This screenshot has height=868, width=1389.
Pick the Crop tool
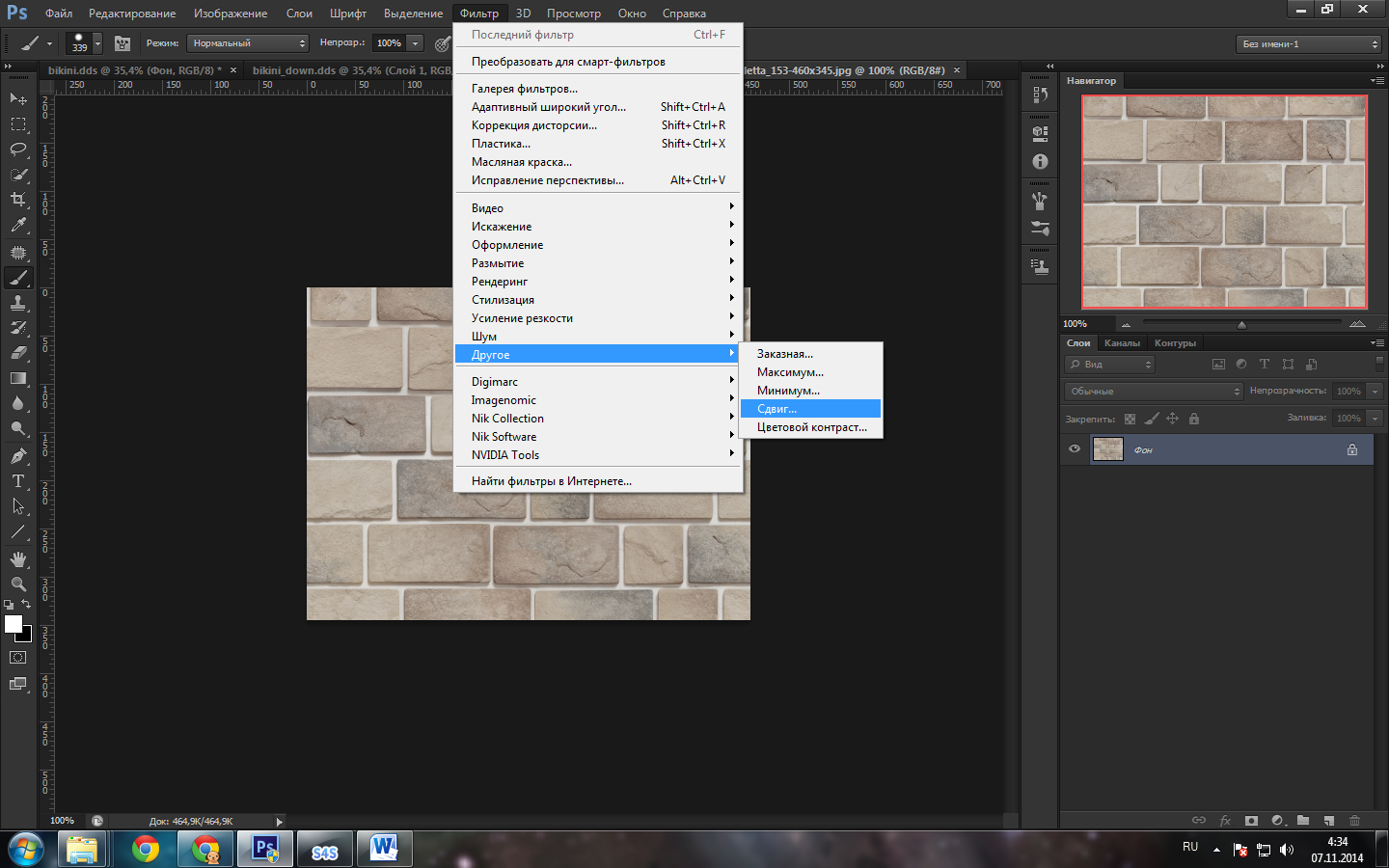18,200
